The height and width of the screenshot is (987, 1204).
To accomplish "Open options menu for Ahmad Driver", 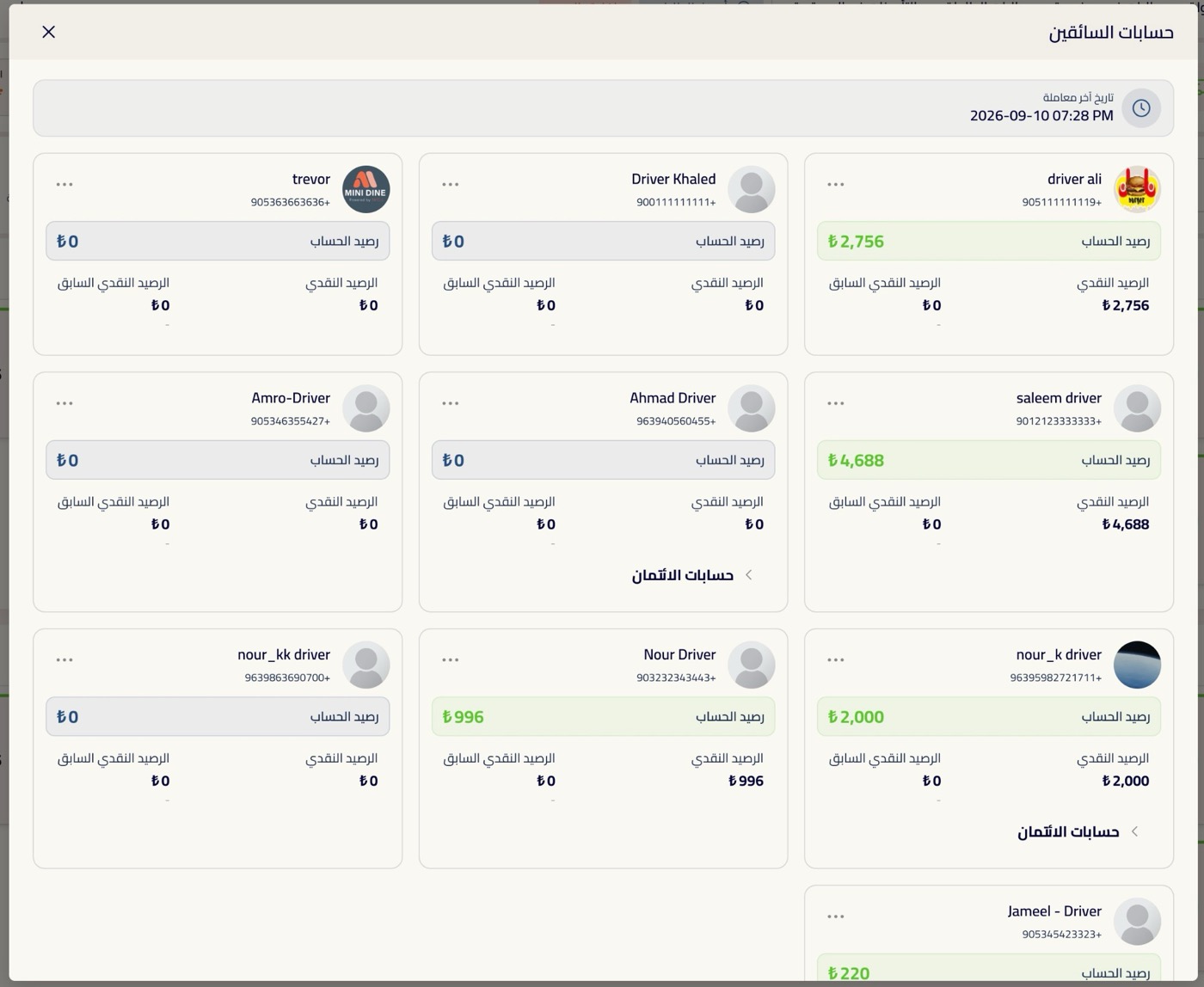I will [x=450, y=403].
